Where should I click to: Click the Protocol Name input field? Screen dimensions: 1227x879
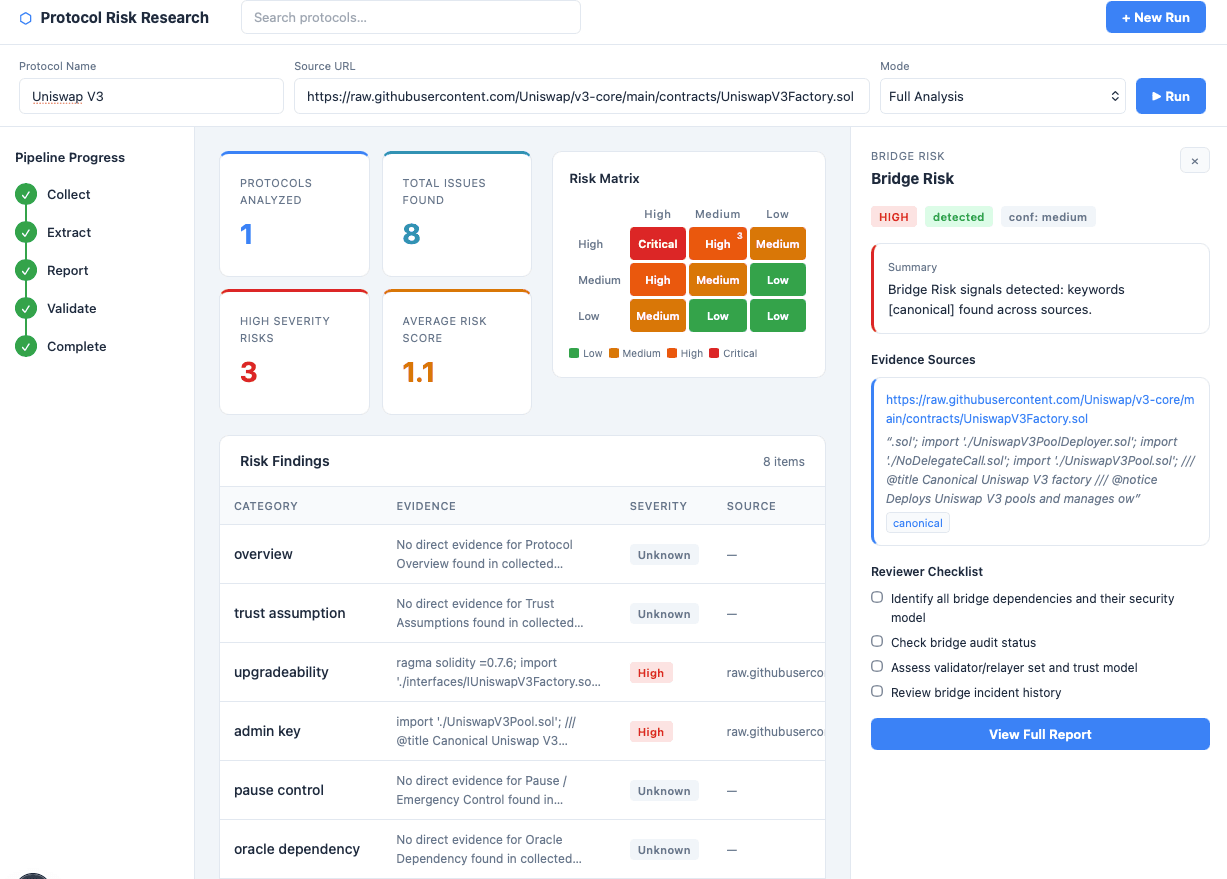click(x=151, y=96)
